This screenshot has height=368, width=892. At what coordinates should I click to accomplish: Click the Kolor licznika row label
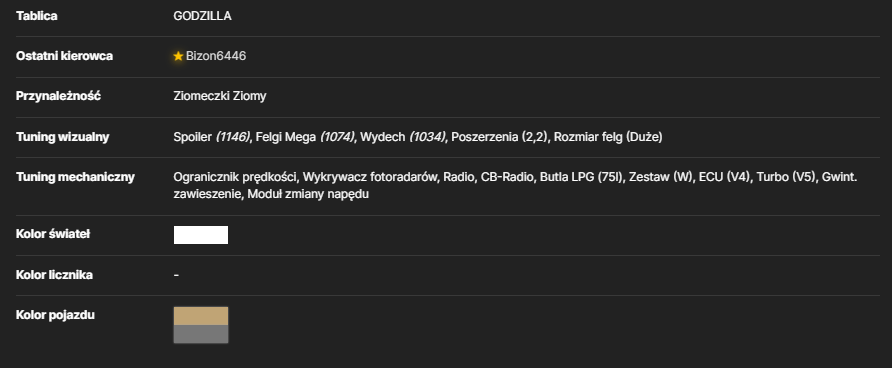pos(54,275)
